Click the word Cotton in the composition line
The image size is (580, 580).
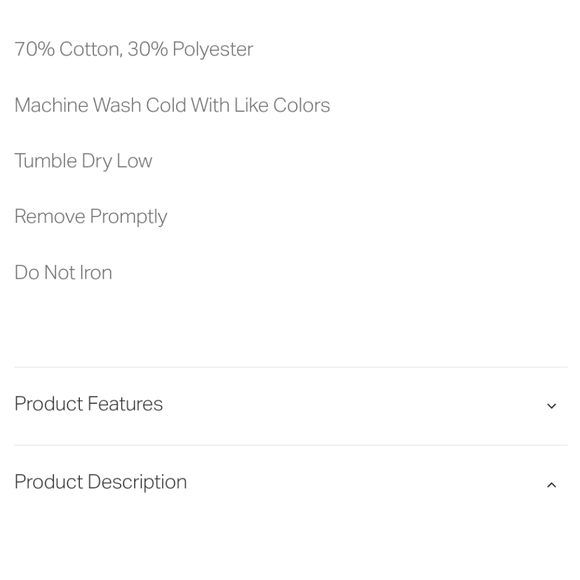pyautogui.click(x=91, y=50)
